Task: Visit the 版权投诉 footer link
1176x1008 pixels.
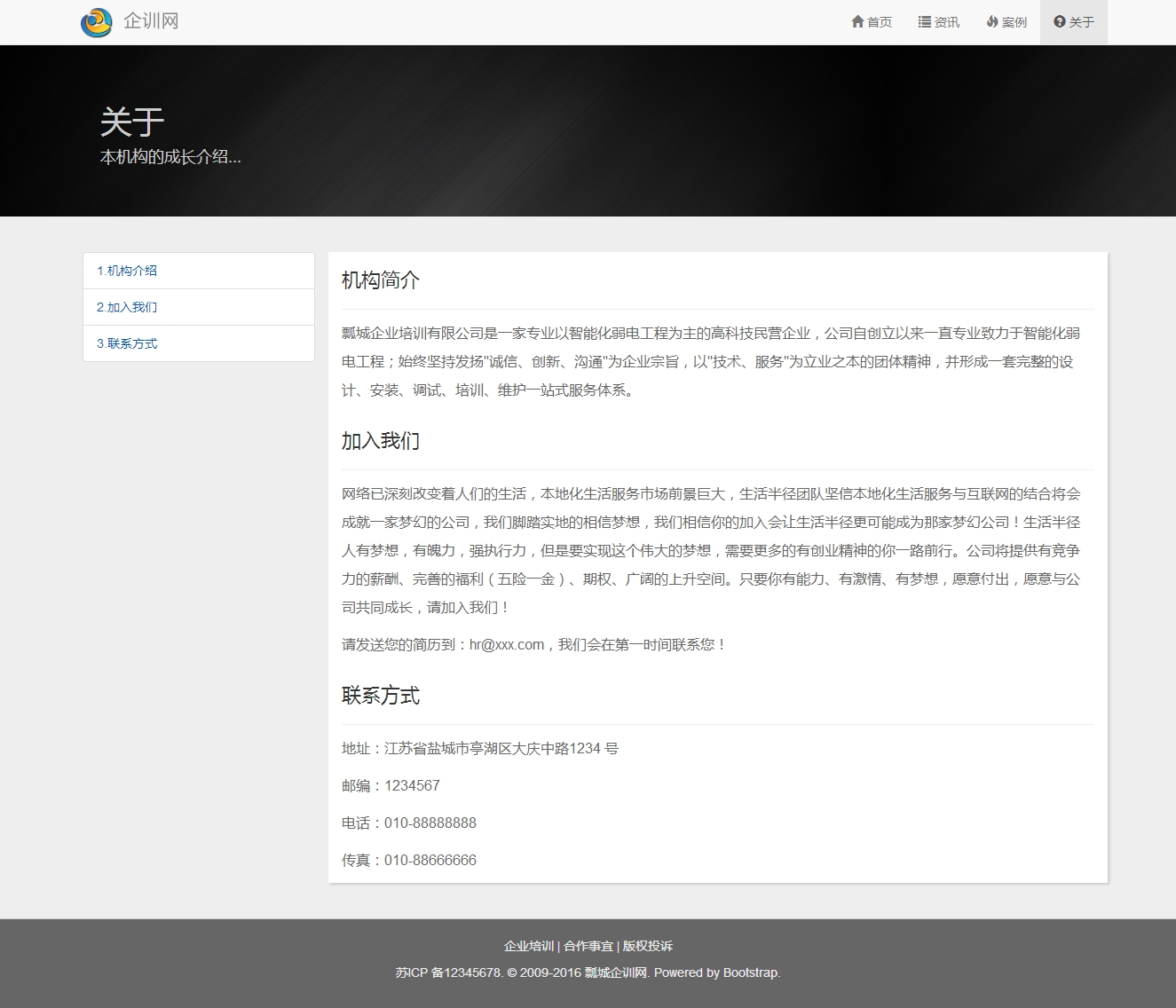Action: [x=648, y=946]
